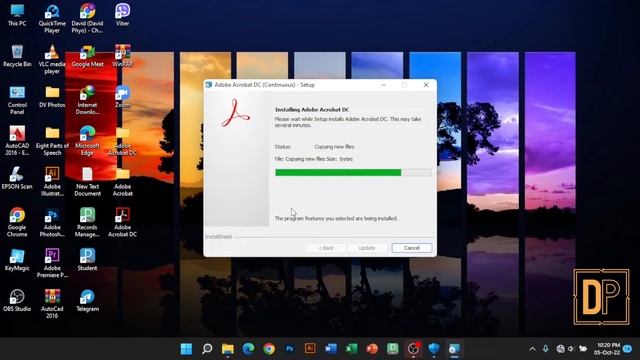Select the QuickTime Player desktop icon
This screenshot has width=640, height=360.
coord(52,19)
